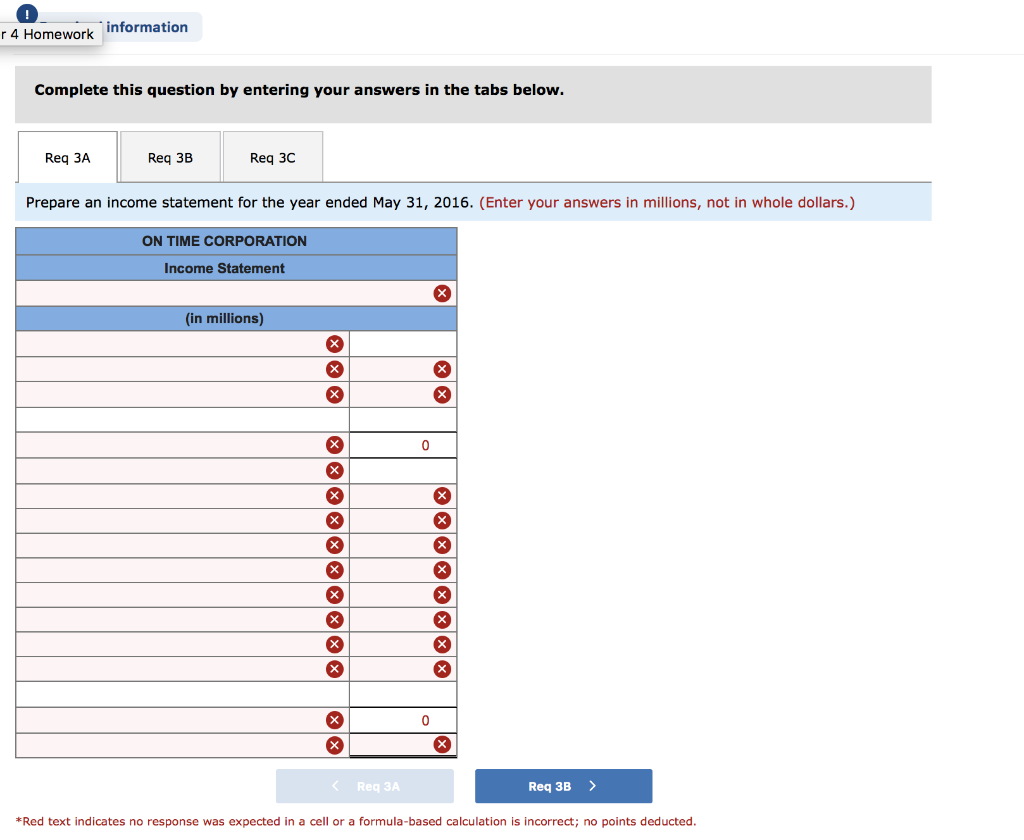Click the back chevron on the Req 3A button
1024x840 pixels.
click(334, 786)
